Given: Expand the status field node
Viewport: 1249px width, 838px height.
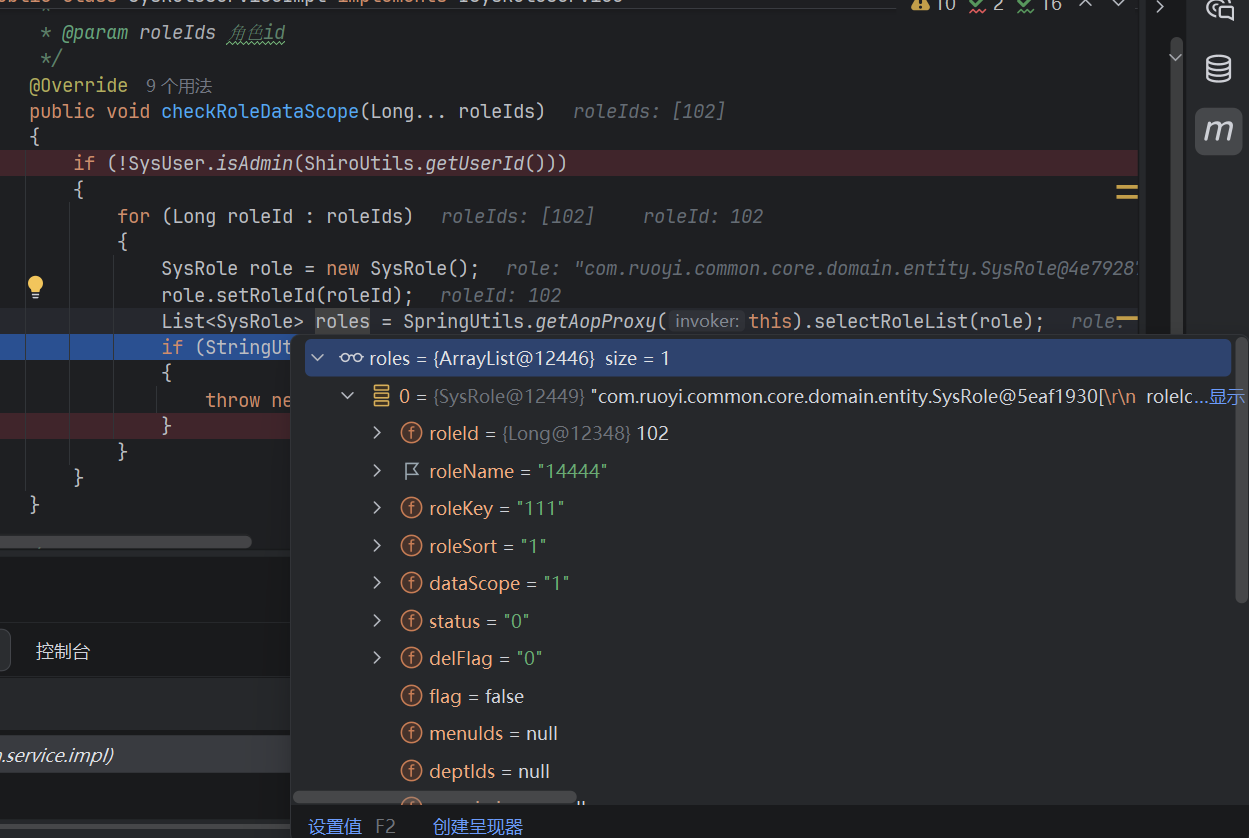Looking at the screenshot, I should pos(377,621).
